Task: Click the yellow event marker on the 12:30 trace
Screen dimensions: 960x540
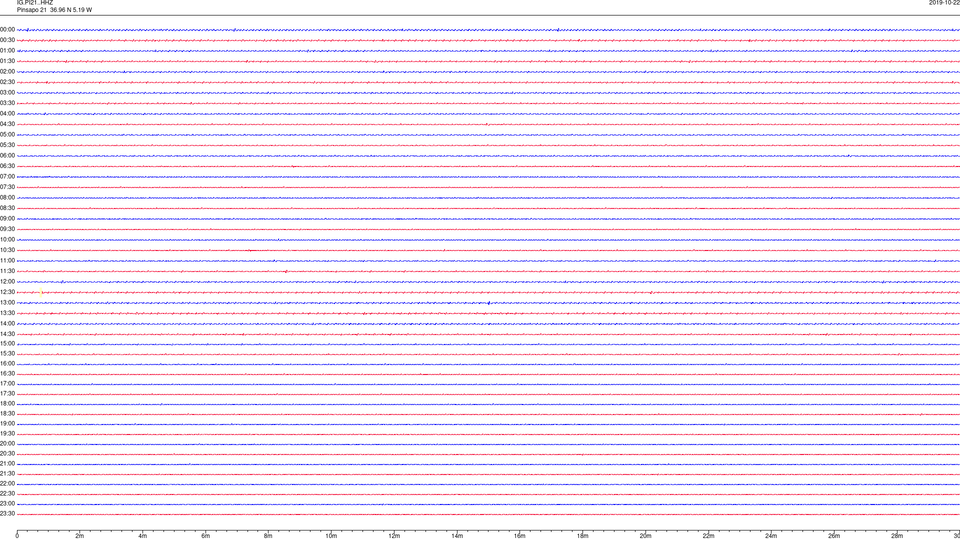Action: [41, 292]
